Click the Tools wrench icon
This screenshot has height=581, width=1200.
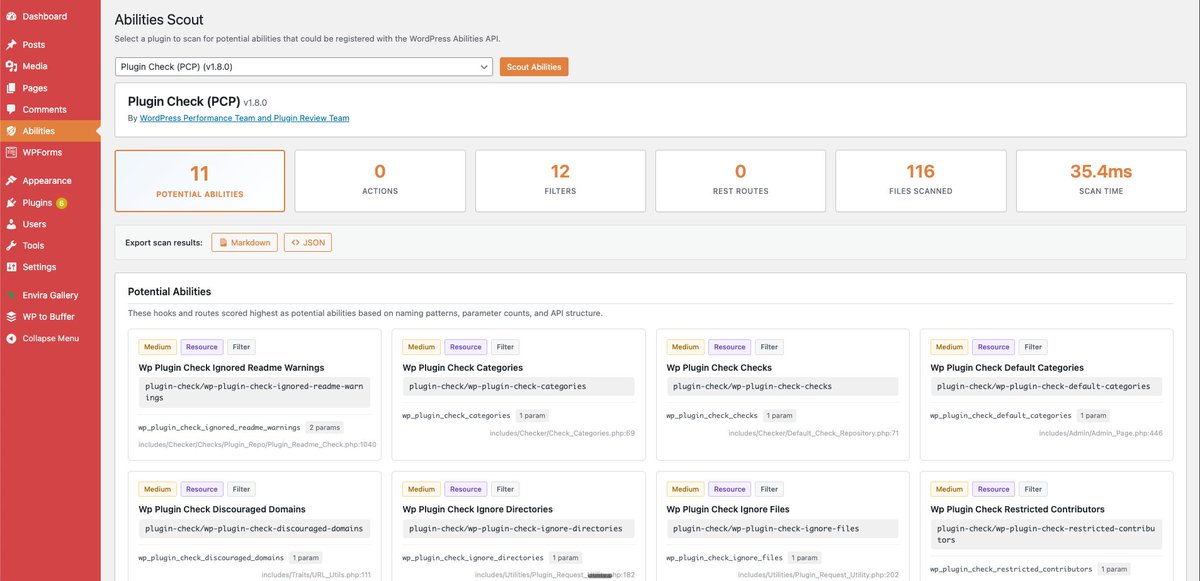click(11, 246)
